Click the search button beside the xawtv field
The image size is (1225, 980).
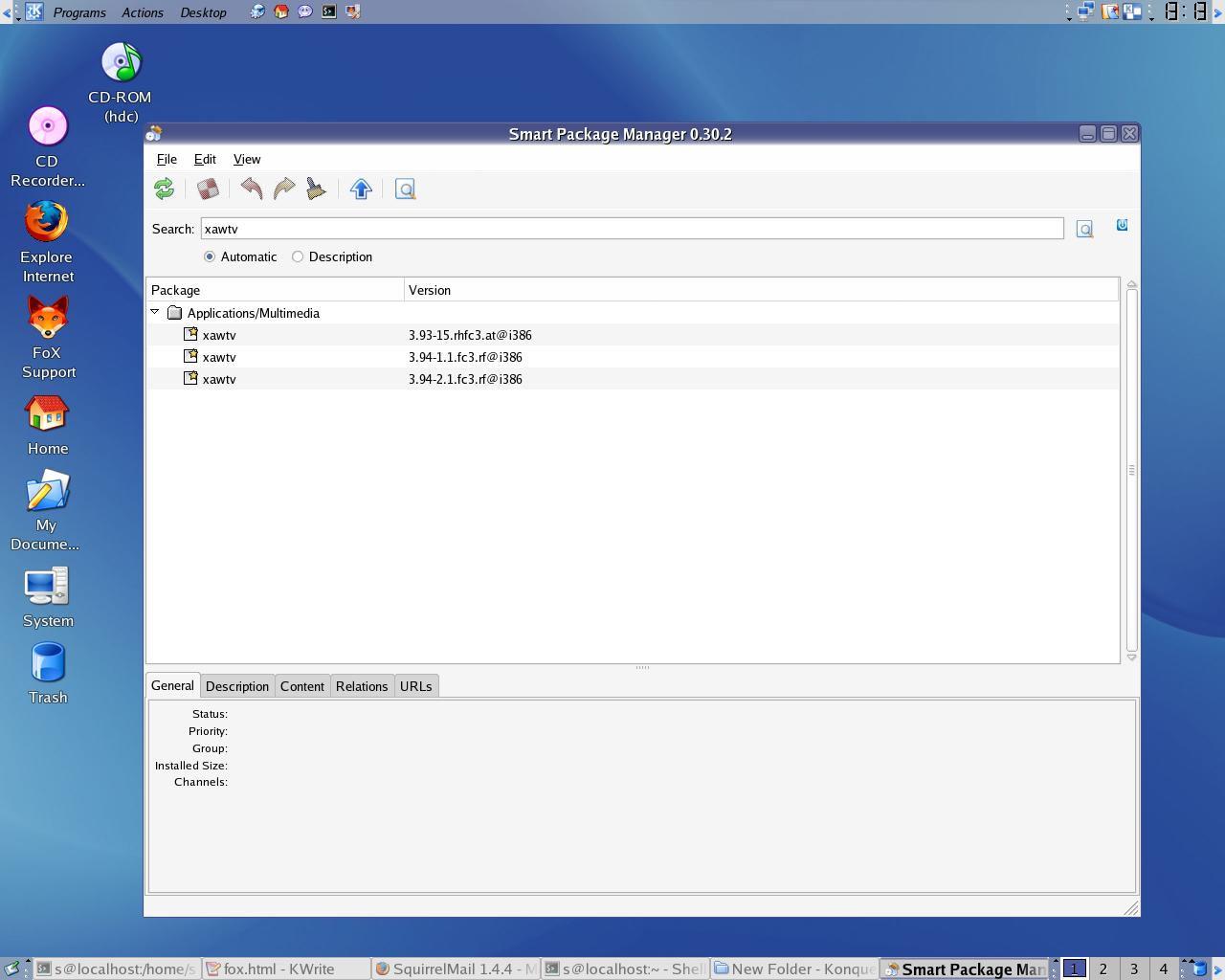click(1084, 229)
